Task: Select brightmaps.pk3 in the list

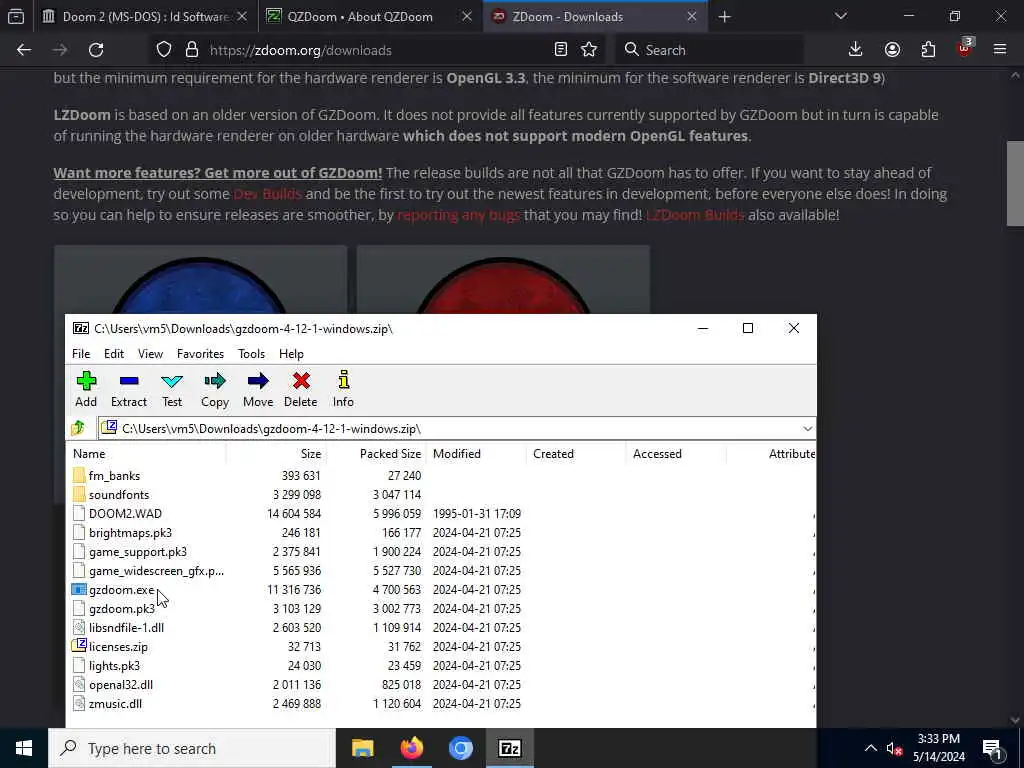Action: 130,532
